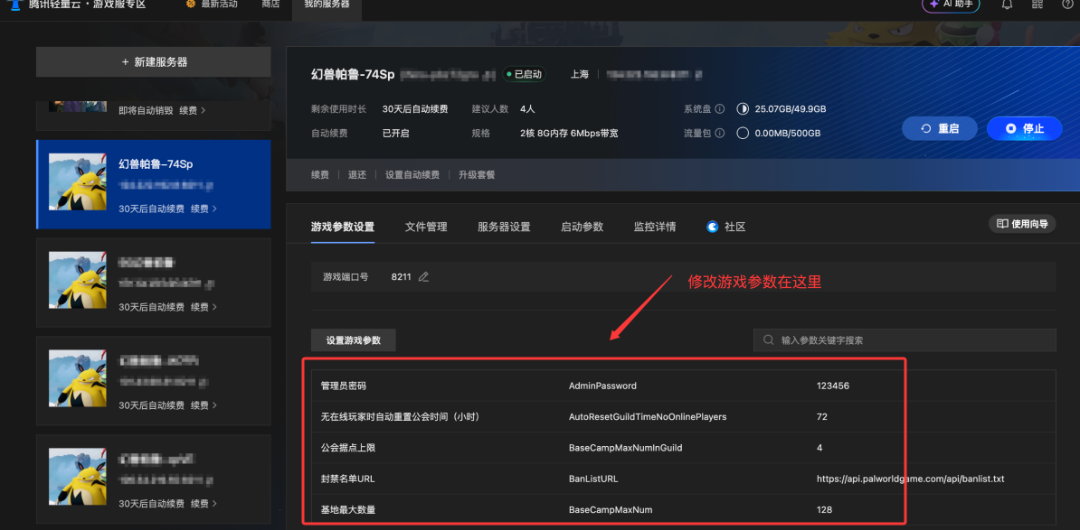Image resolution: width=1080 pixels, height=530 pixels.
Task: Select the 幻兽帕鲁-74Sp server card thumbnail
Action: tap(77, 181)
